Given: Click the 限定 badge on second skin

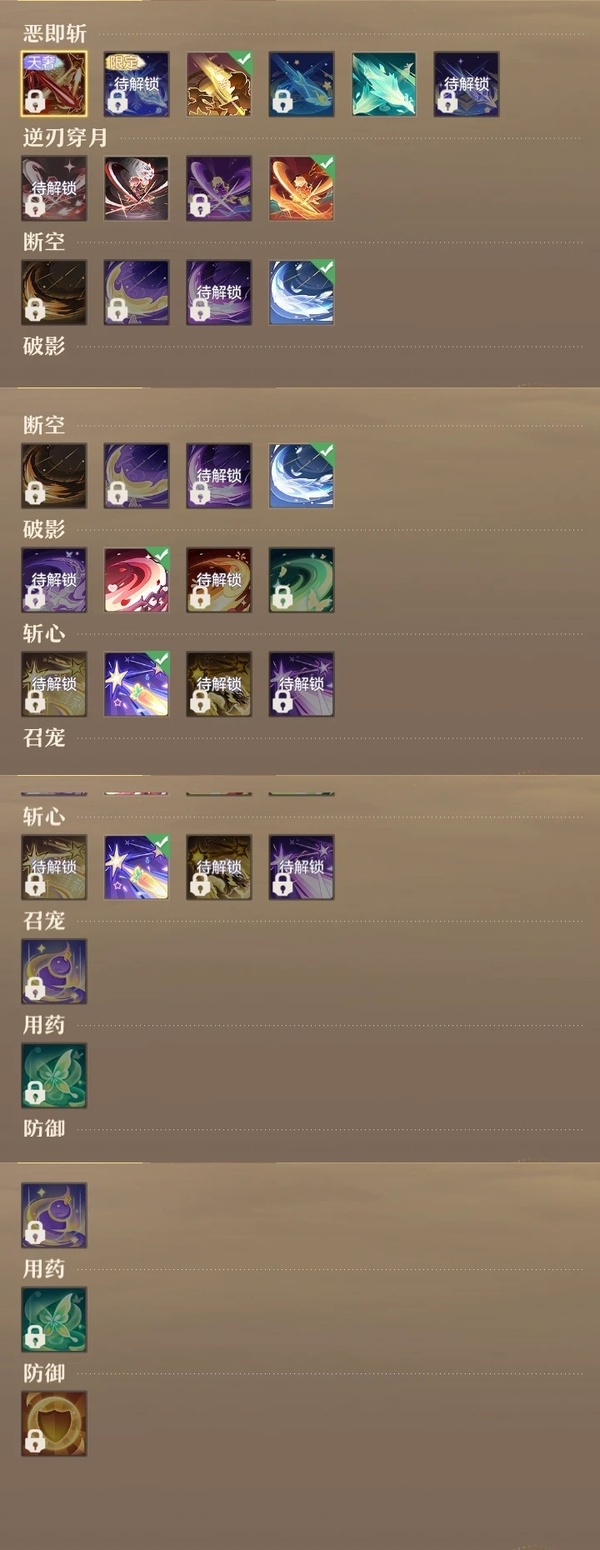Looking at the screenshot, I should coord(122,61).
